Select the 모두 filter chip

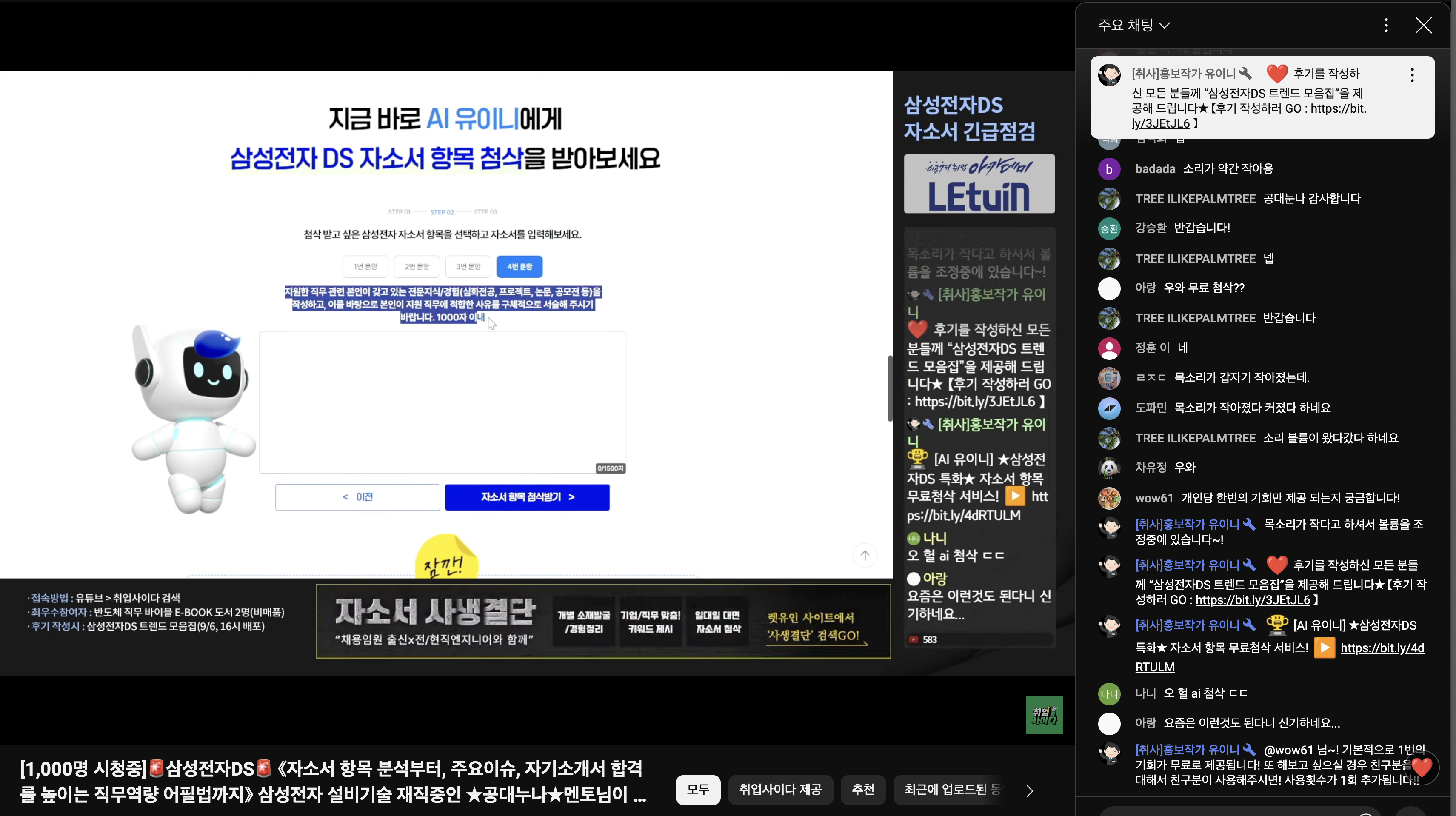pos(697,790)
